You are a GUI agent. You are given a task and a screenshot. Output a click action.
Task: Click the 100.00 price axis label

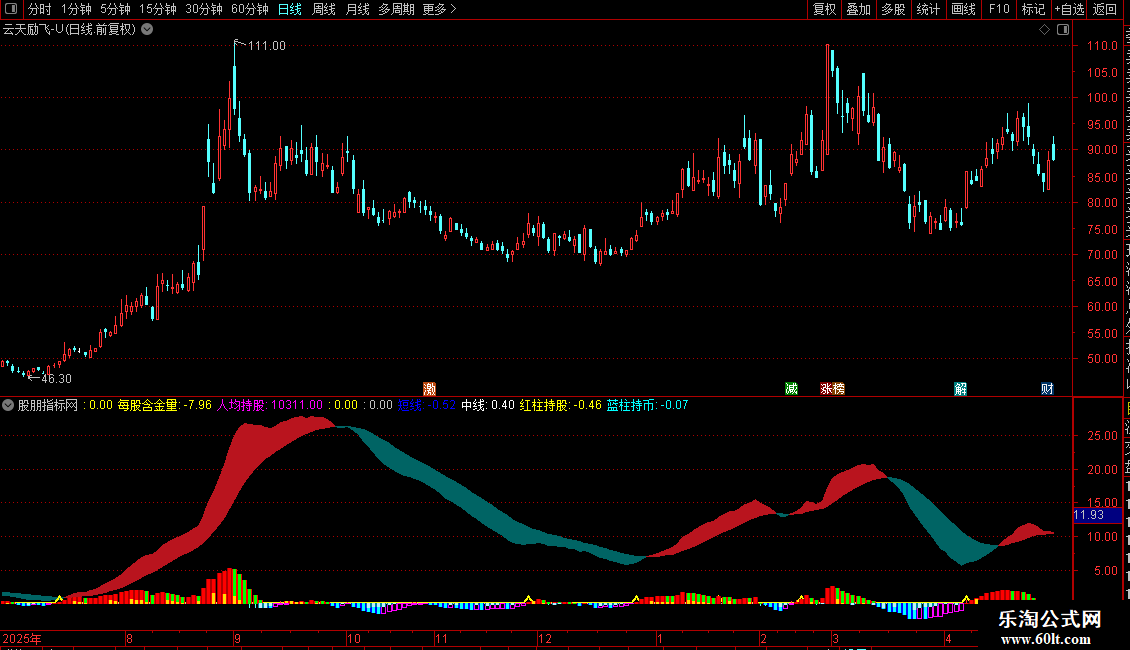(1102, 98)
